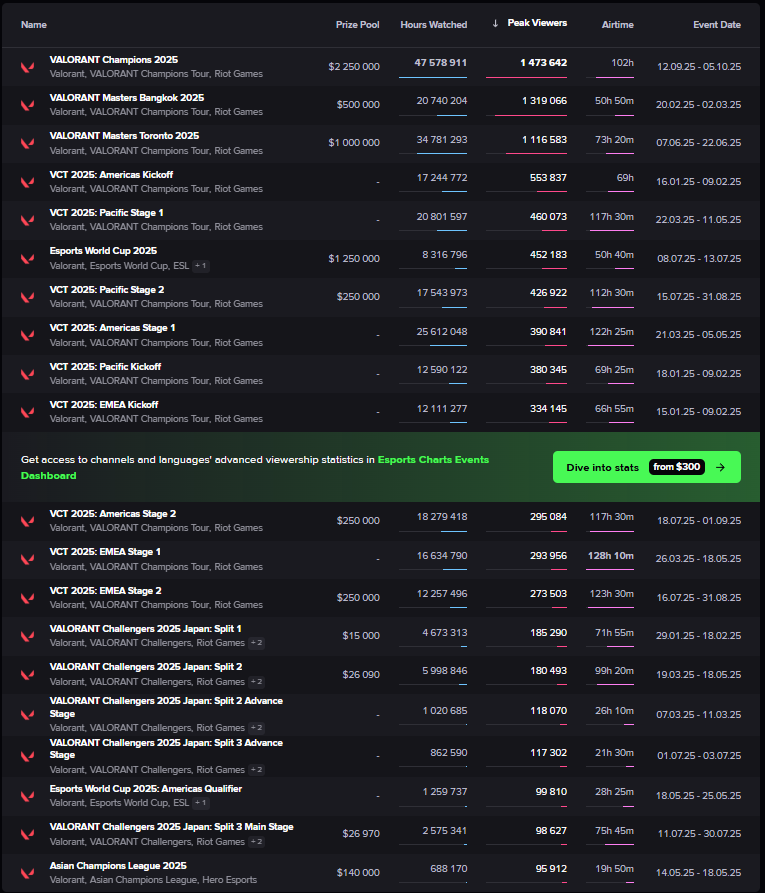
Task: Click Valorant icon beside VCT 2025: Americas Stage 1
Action: 27,335
